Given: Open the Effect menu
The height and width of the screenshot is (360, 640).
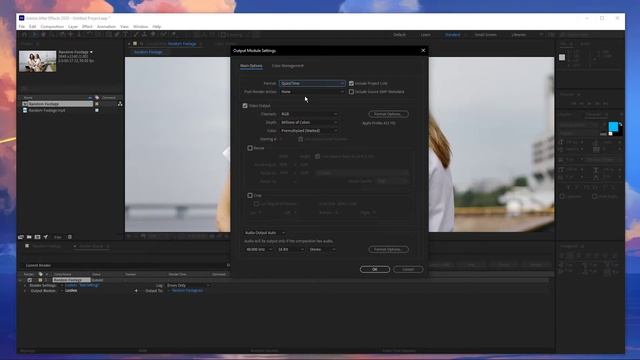Looking at the screenshot, I should (x=87, y=27).
